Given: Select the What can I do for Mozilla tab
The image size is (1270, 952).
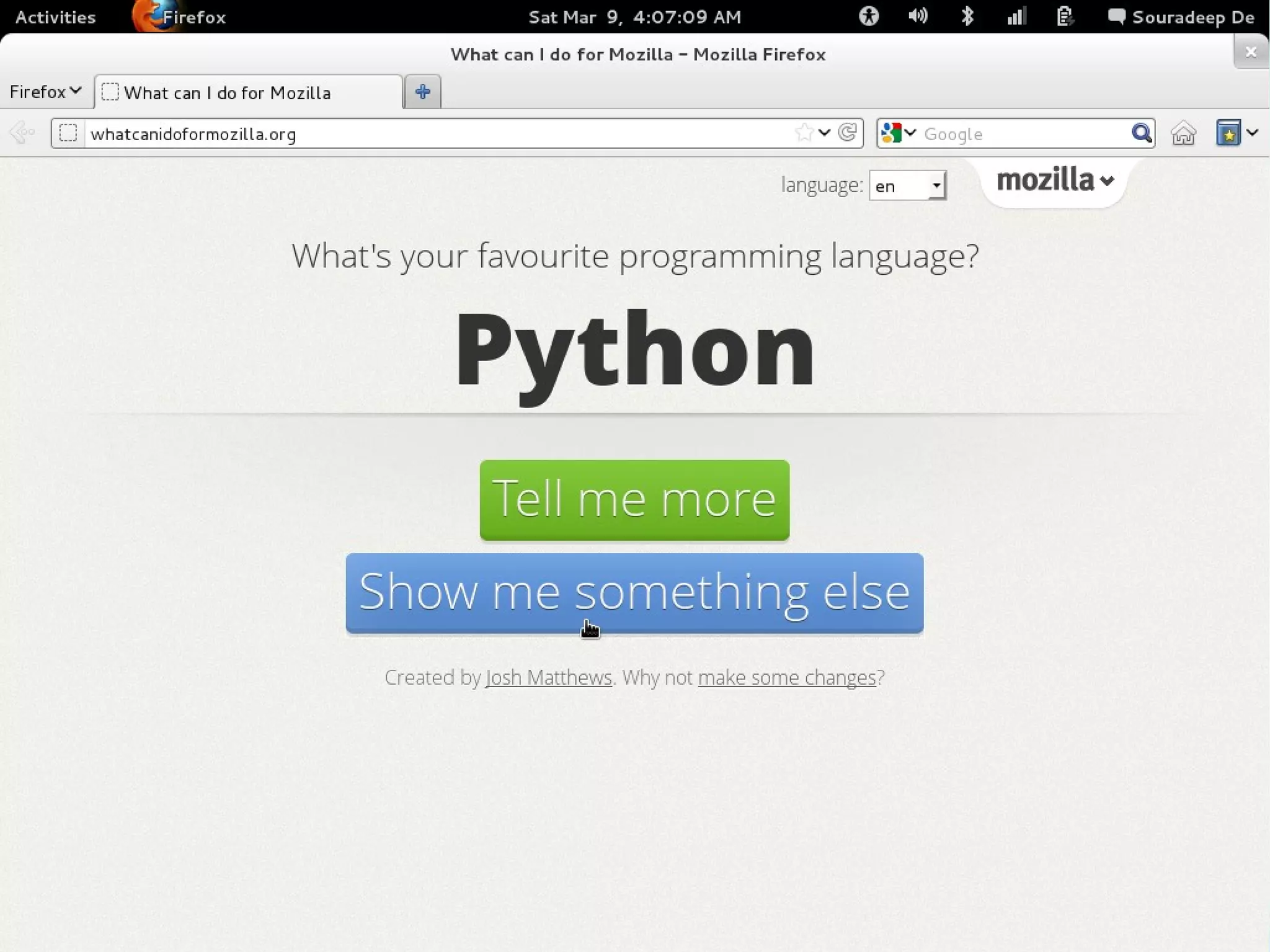Looking at the screenshot, I should [248, 92].
